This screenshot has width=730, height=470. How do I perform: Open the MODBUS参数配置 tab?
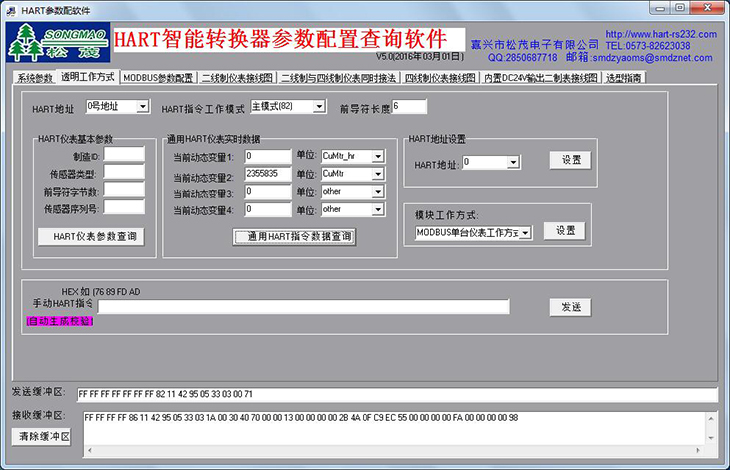(158, 78)
